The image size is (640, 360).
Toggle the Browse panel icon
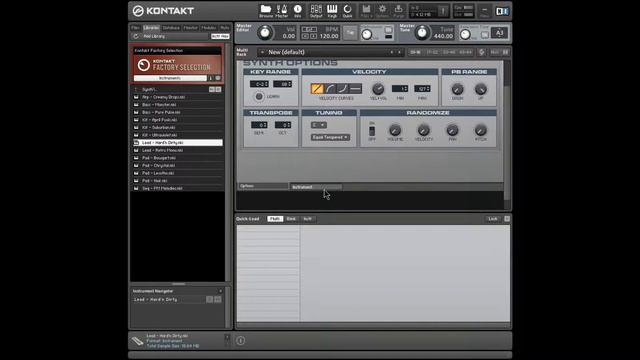(x=266, y=11)
